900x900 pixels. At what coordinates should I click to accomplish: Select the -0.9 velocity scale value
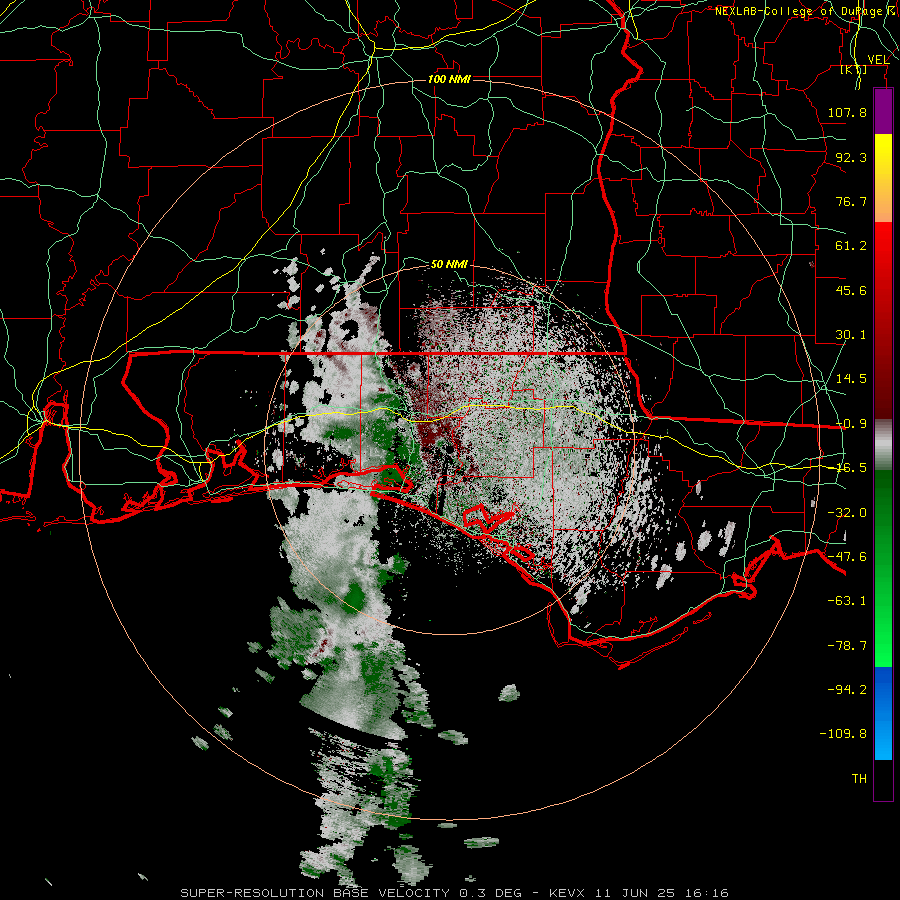point(851,424)
